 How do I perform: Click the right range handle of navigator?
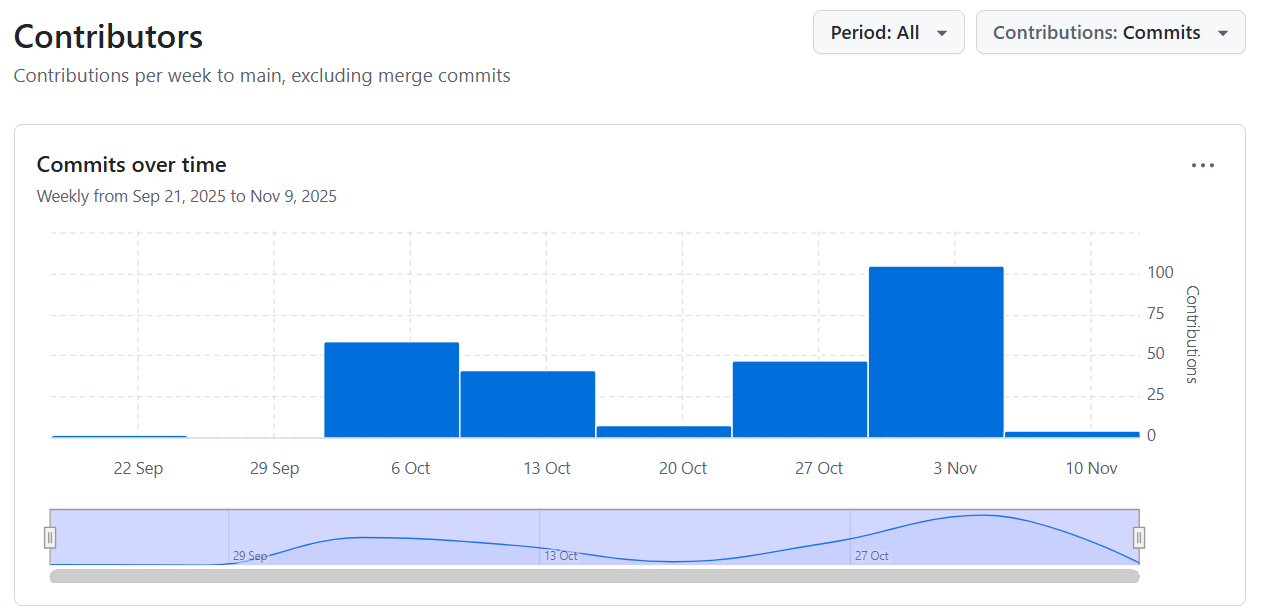1138,538
